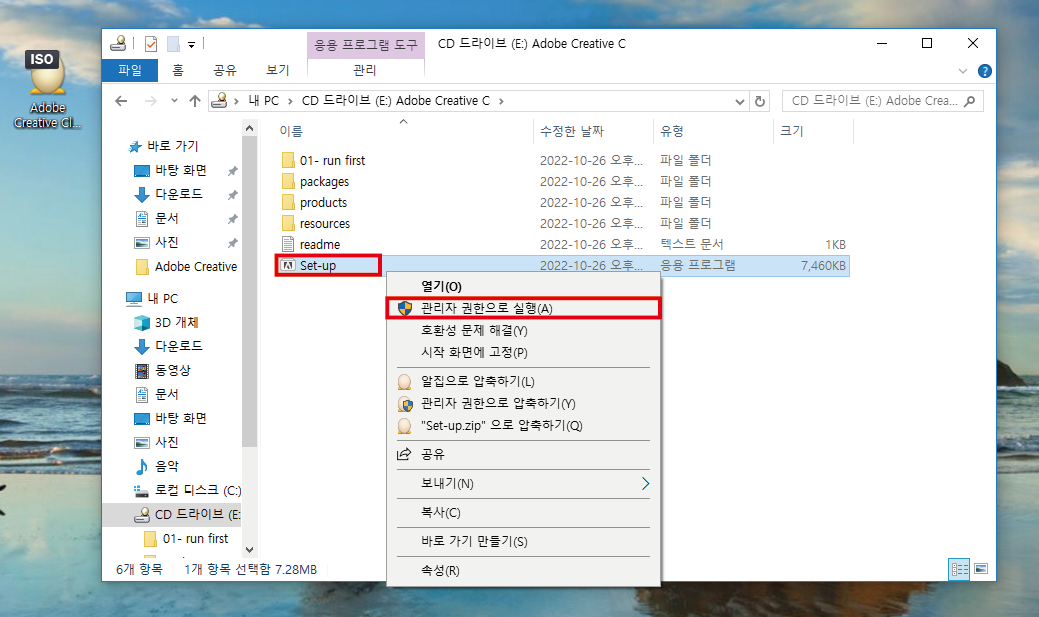This screenshot has height=617, width=1039.
Task: Select the Set-up application file
Action: (317, 266)
